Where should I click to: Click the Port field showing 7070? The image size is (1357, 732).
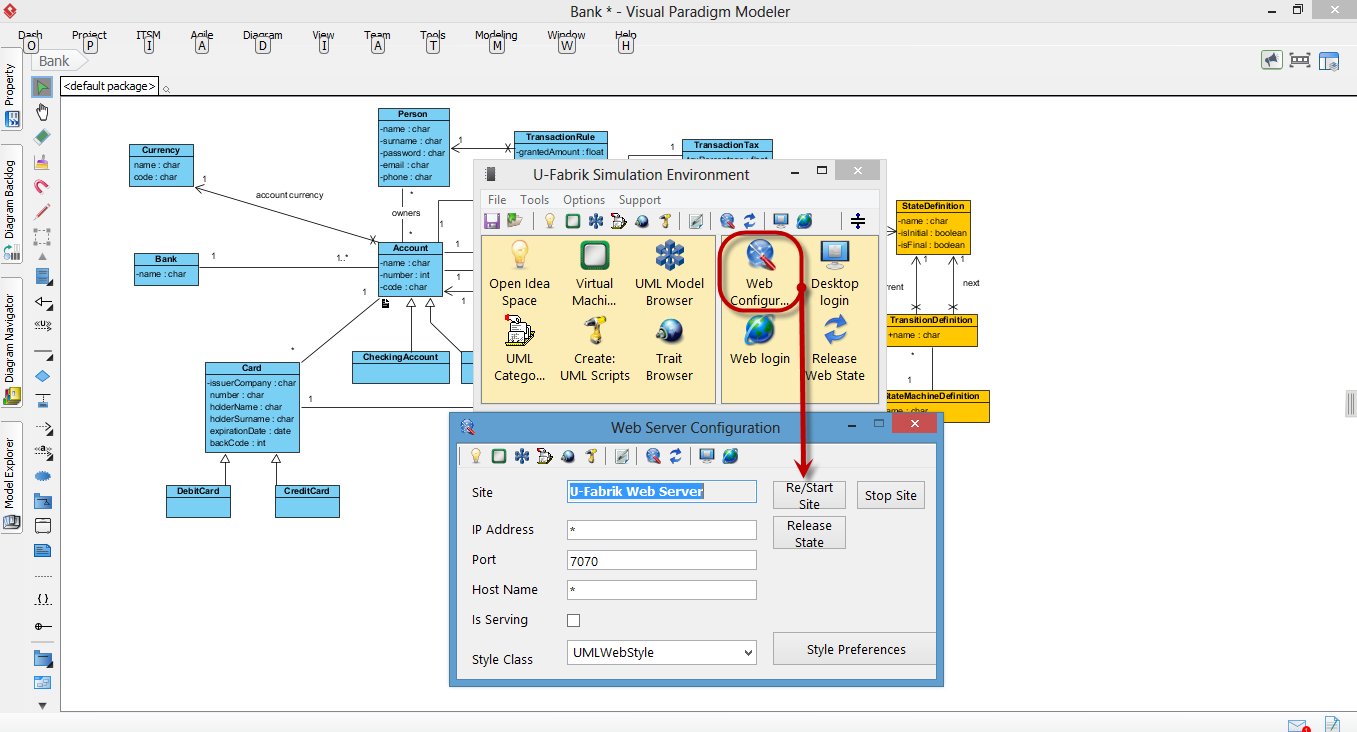click(x=661, y=560)
